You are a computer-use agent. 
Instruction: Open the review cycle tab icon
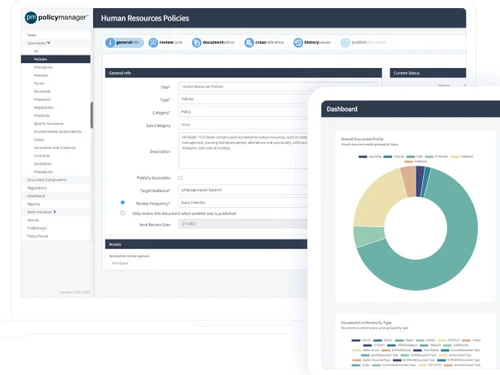point(153,42)
